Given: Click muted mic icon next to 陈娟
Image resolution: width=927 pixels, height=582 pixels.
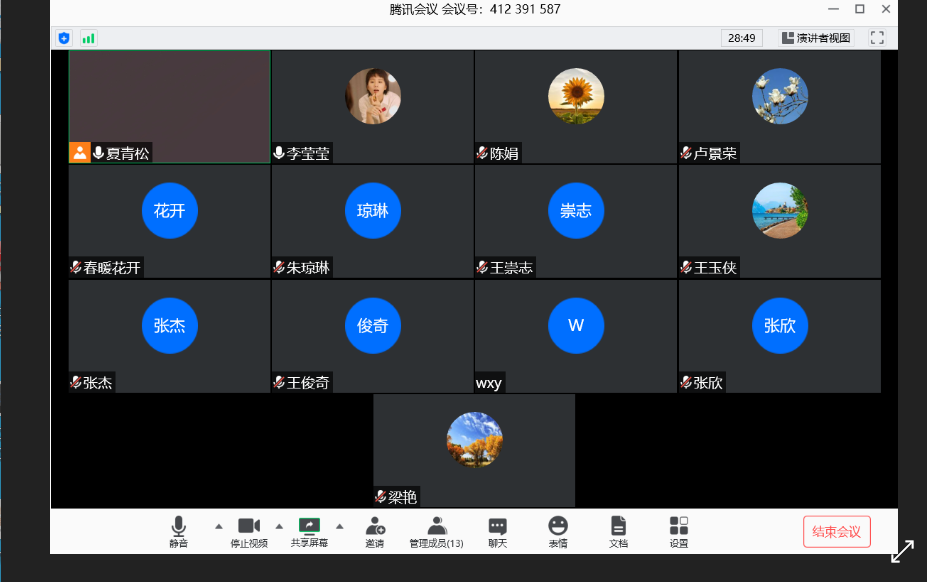Looking at the screenshot, I should (482, 153).
